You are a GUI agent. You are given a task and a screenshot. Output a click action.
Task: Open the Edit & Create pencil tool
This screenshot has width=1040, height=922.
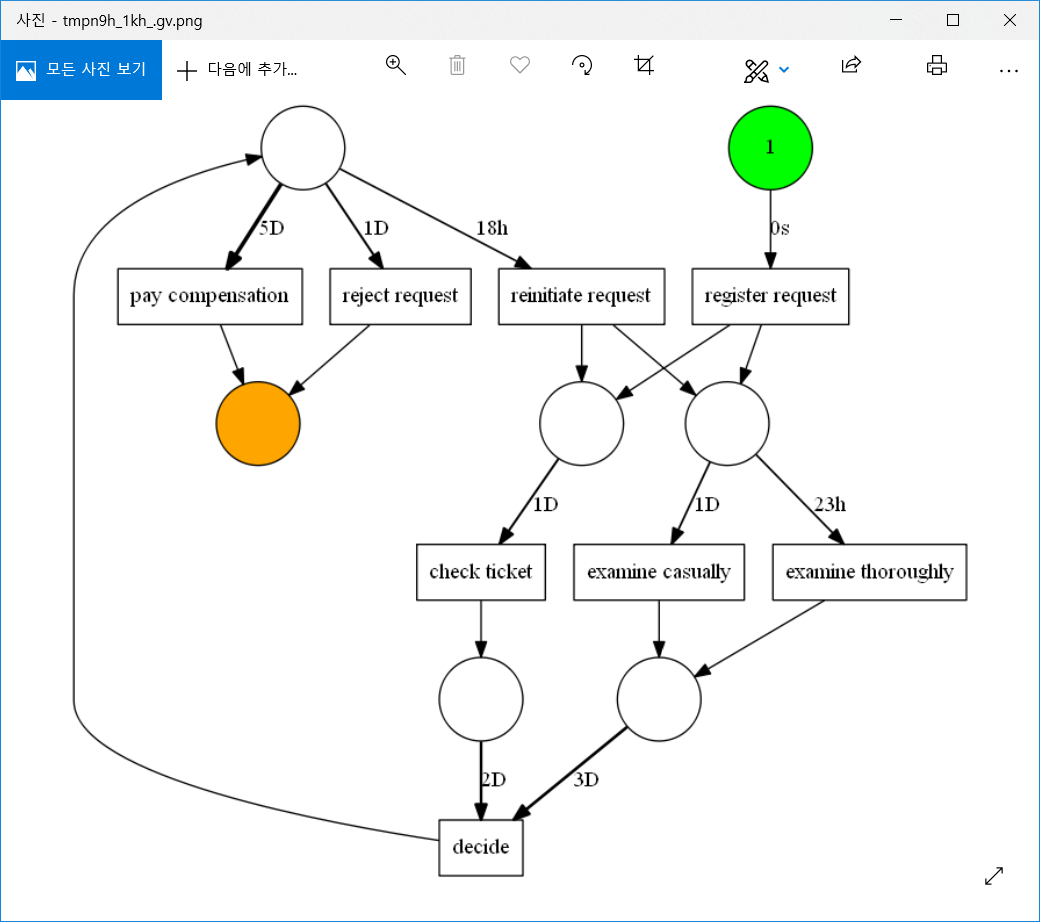pyautogui.click(x=756, y=71)
